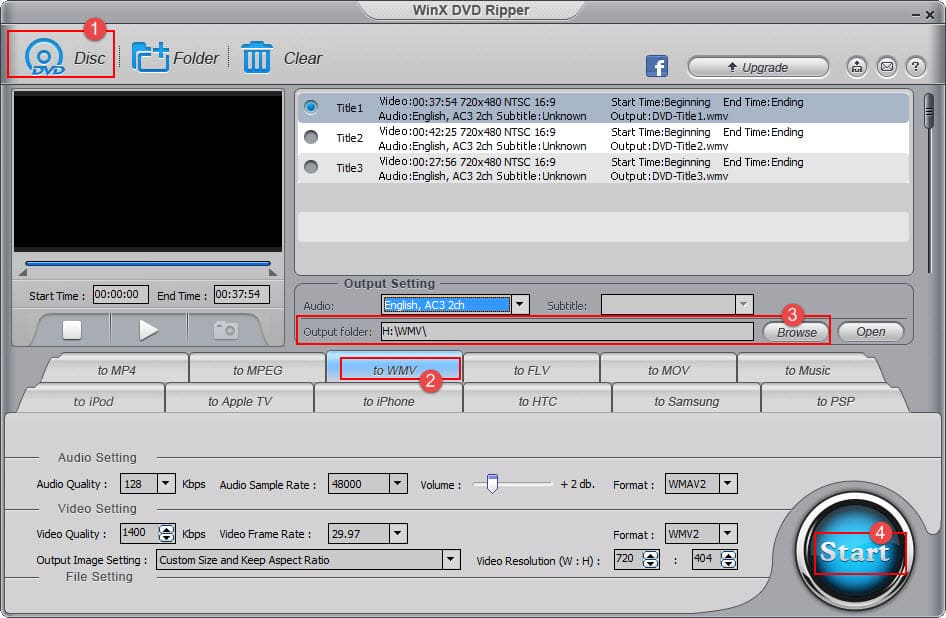Hit the big Start button
The height and width of the screenshot is (618, 946).
click(x=855, y=552)
